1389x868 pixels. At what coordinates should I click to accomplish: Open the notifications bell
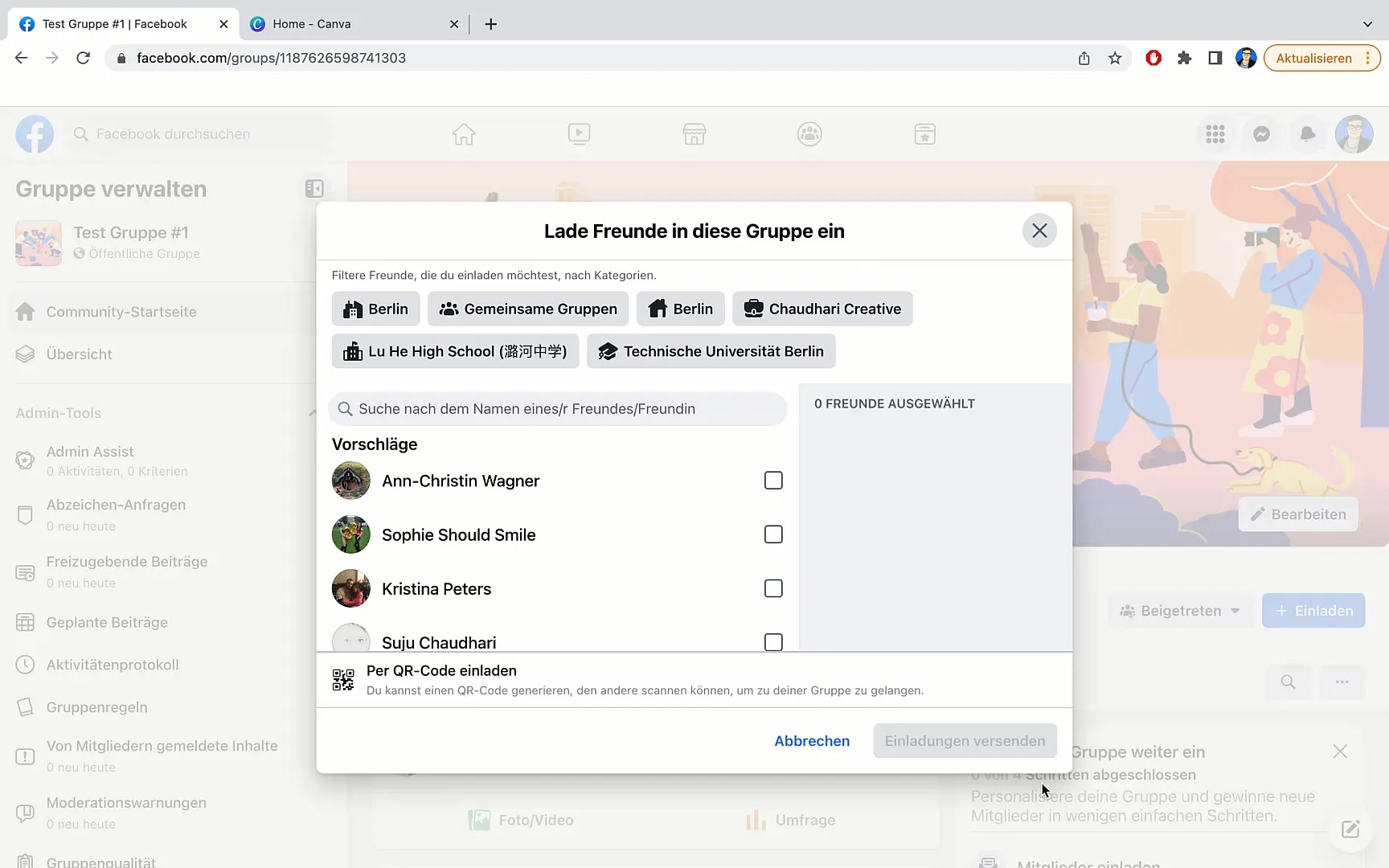point(1308,134)
